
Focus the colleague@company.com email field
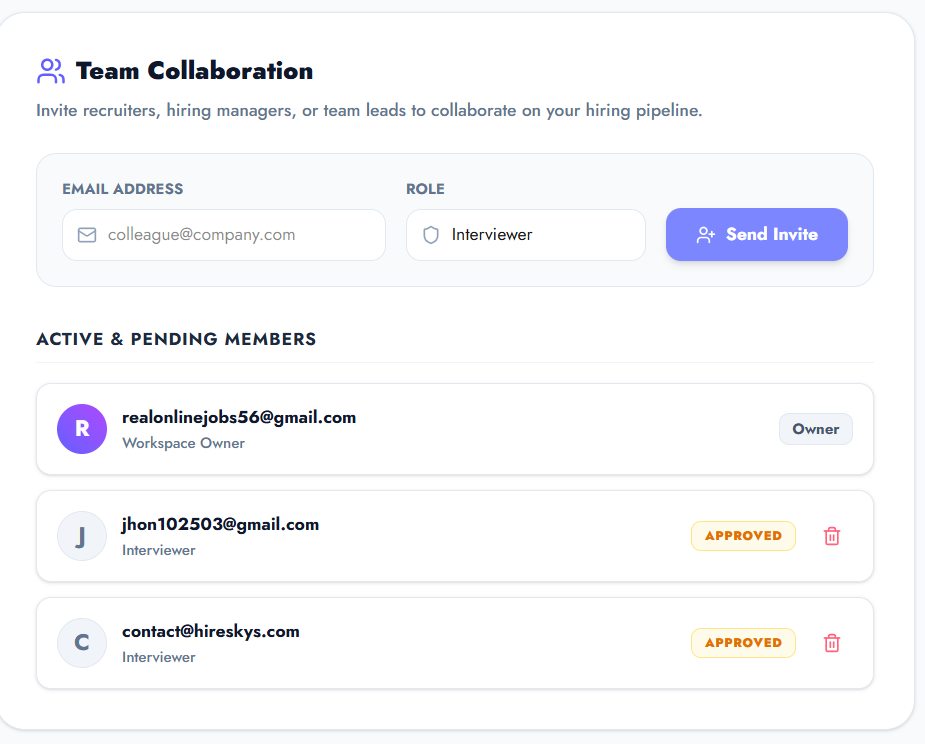pos(224,235)
